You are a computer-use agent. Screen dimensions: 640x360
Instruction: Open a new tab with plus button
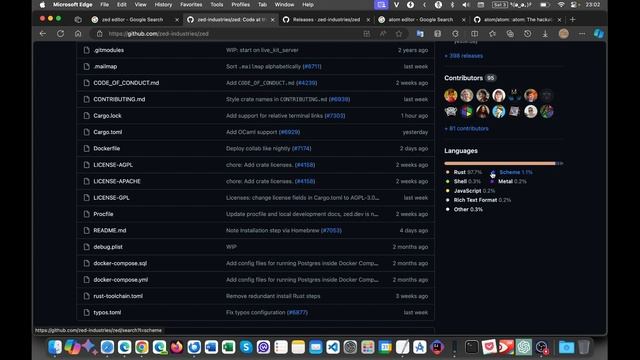573,20
